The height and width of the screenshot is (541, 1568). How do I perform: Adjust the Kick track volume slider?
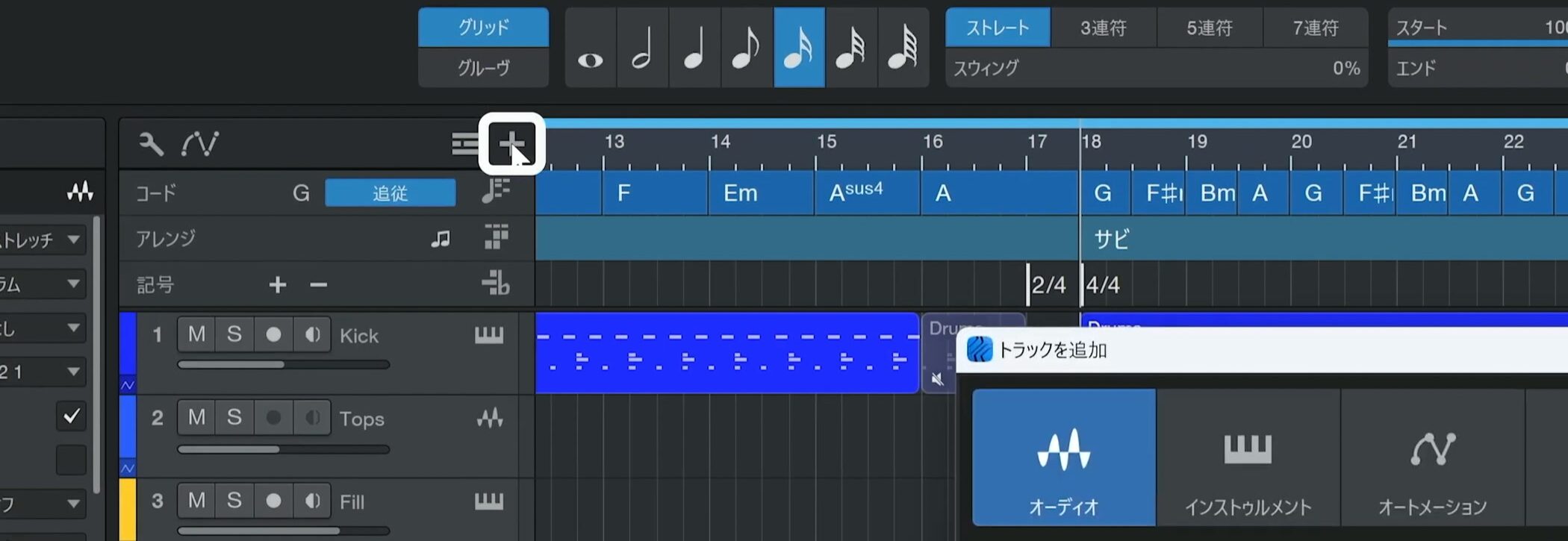283,365
